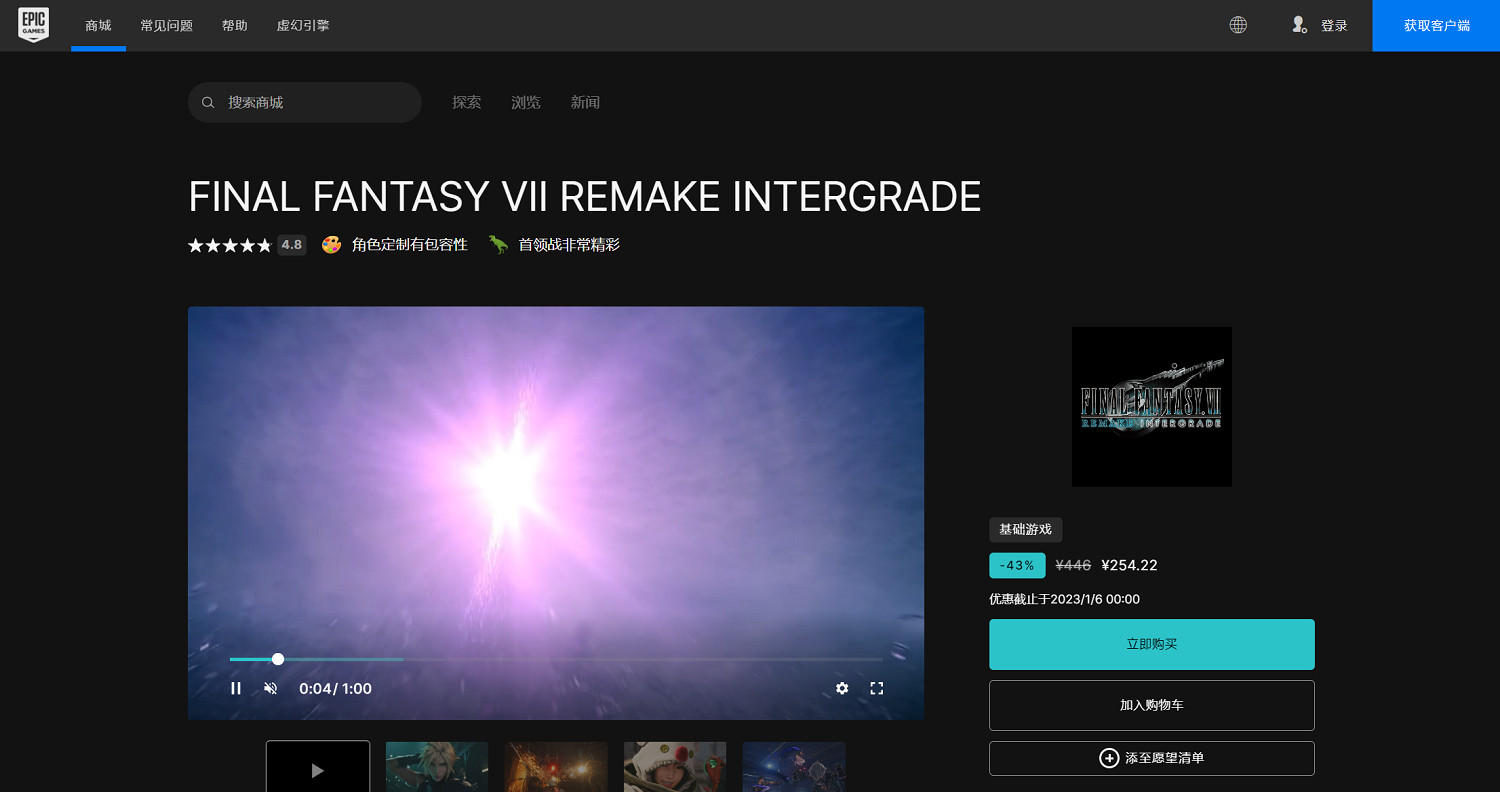The height and width of the screenshot is (792, 1500).
Task: Click the search magnifier in the search bar
Action: tap(208, 102)
